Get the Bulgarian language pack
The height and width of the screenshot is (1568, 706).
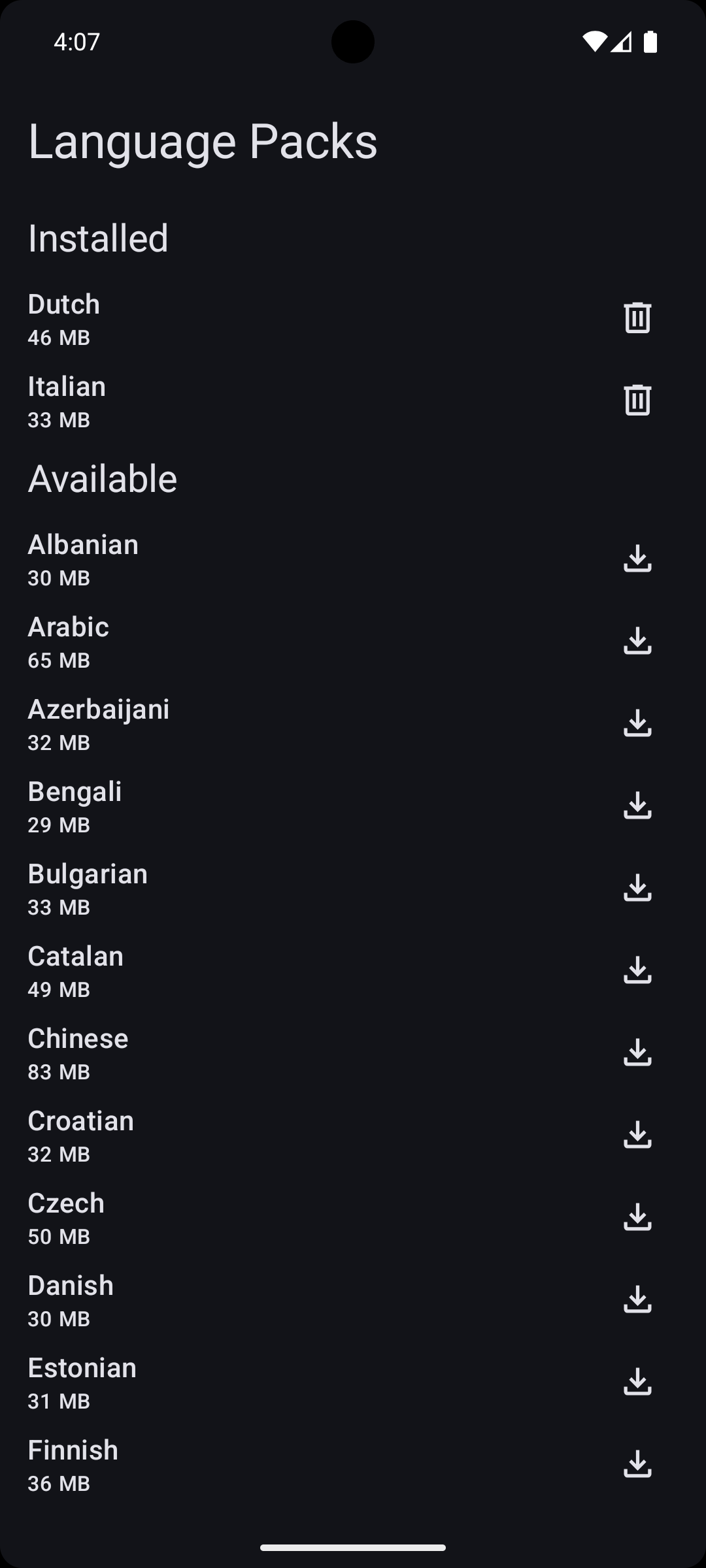(637, 888)
